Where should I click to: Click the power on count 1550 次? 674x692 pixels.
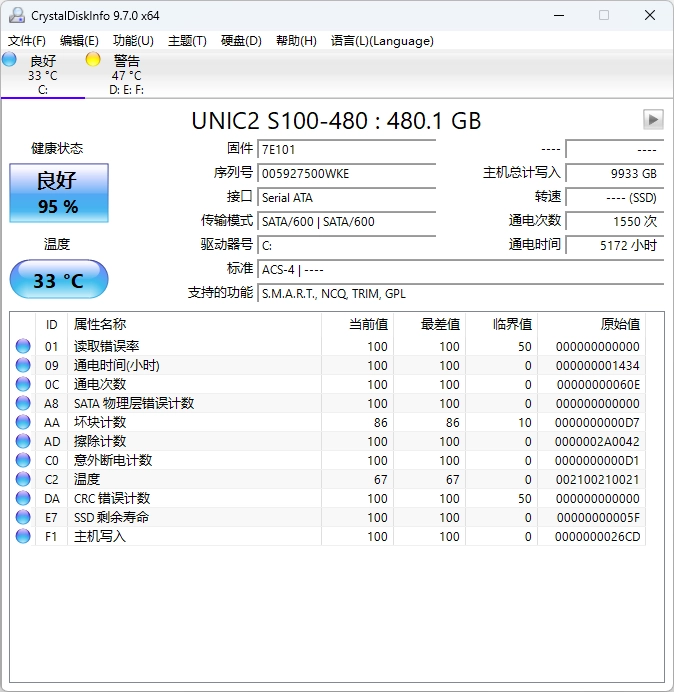[614, 221]
